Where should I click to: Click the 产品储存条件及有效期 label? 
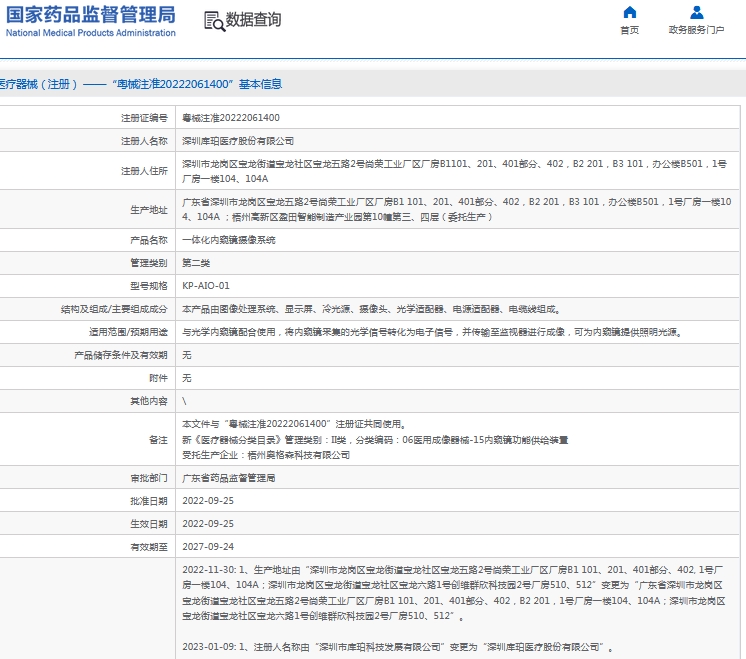[x=121, y=355]
